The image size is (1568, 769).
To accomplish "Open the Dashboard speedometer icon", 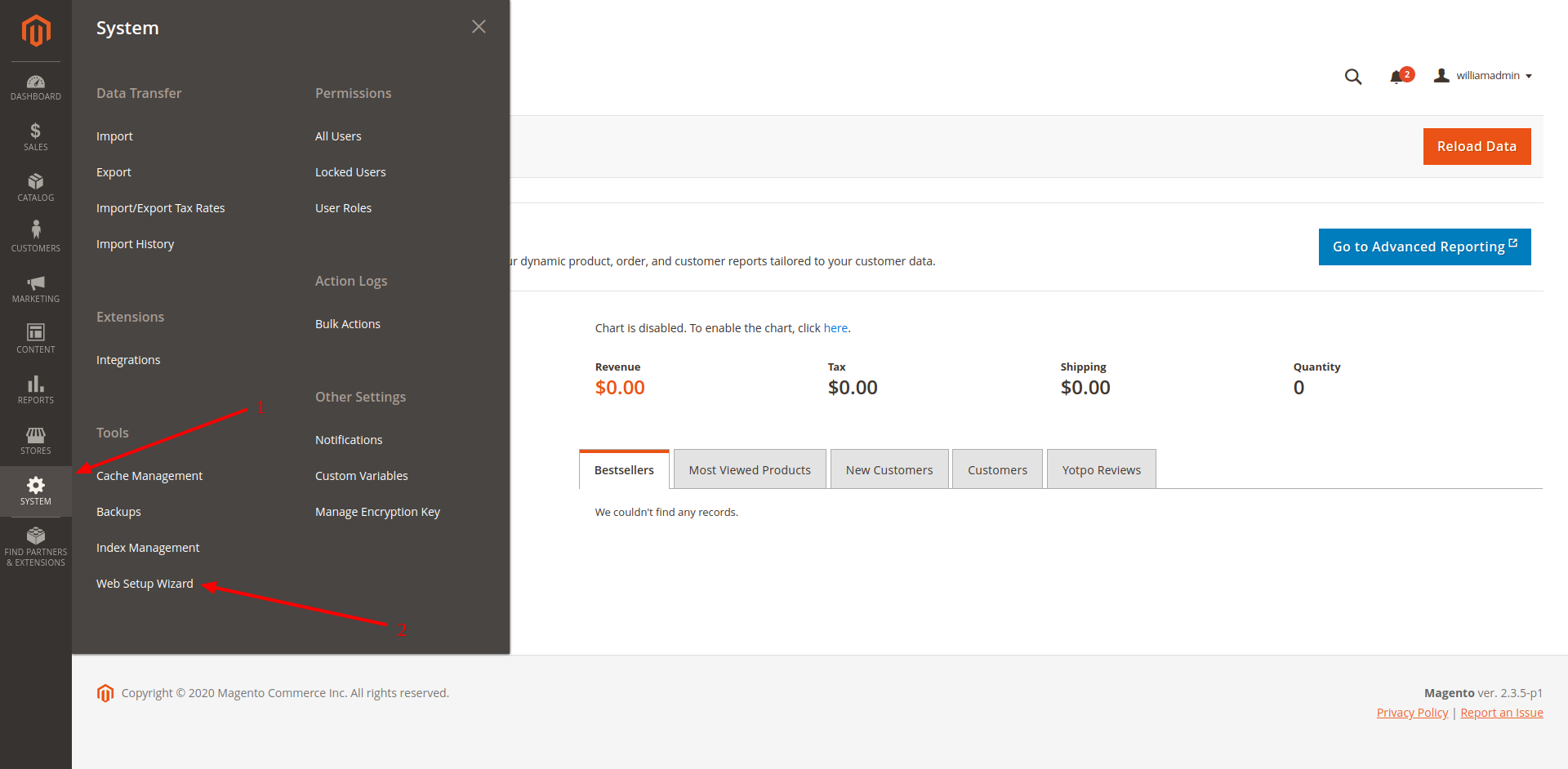I will click(x=35, y=85).
